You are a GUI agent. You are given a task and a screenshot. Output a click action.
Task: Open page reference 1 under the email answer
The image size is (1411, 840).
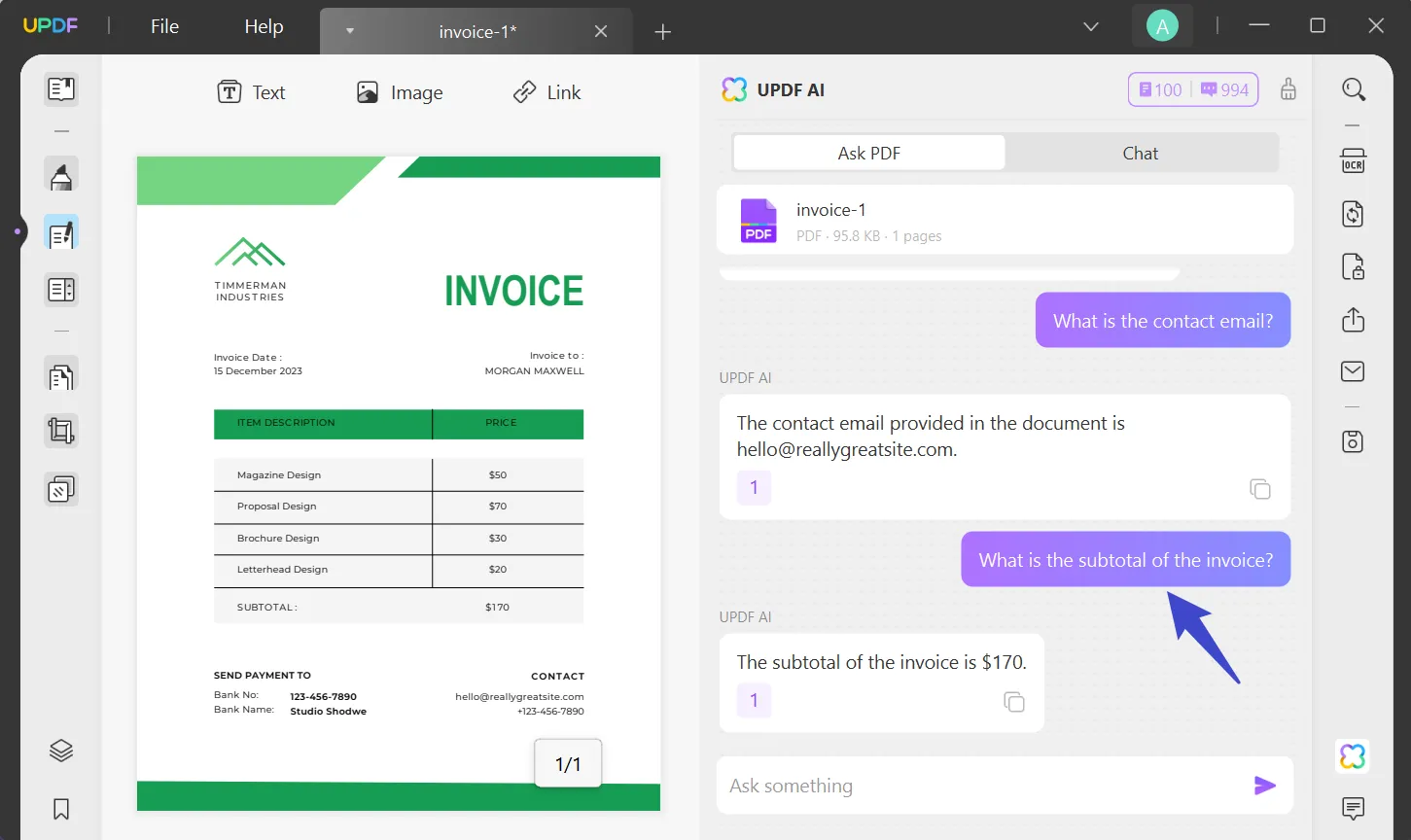pyautogui.click(x=754, y=488)
